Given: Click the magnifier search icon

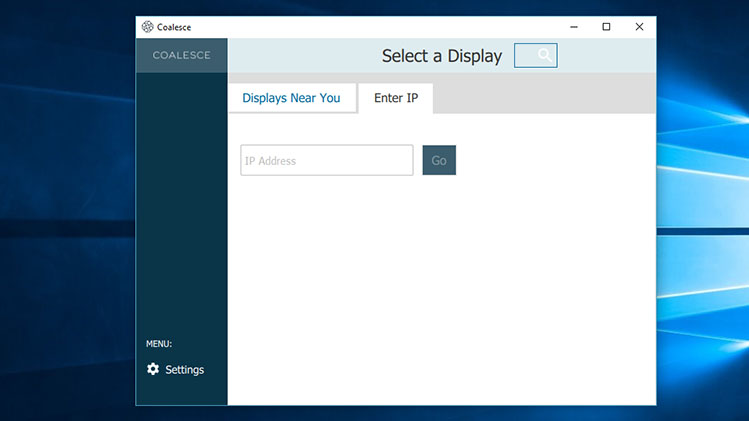Looking at the screenshot, I should 545,55.
